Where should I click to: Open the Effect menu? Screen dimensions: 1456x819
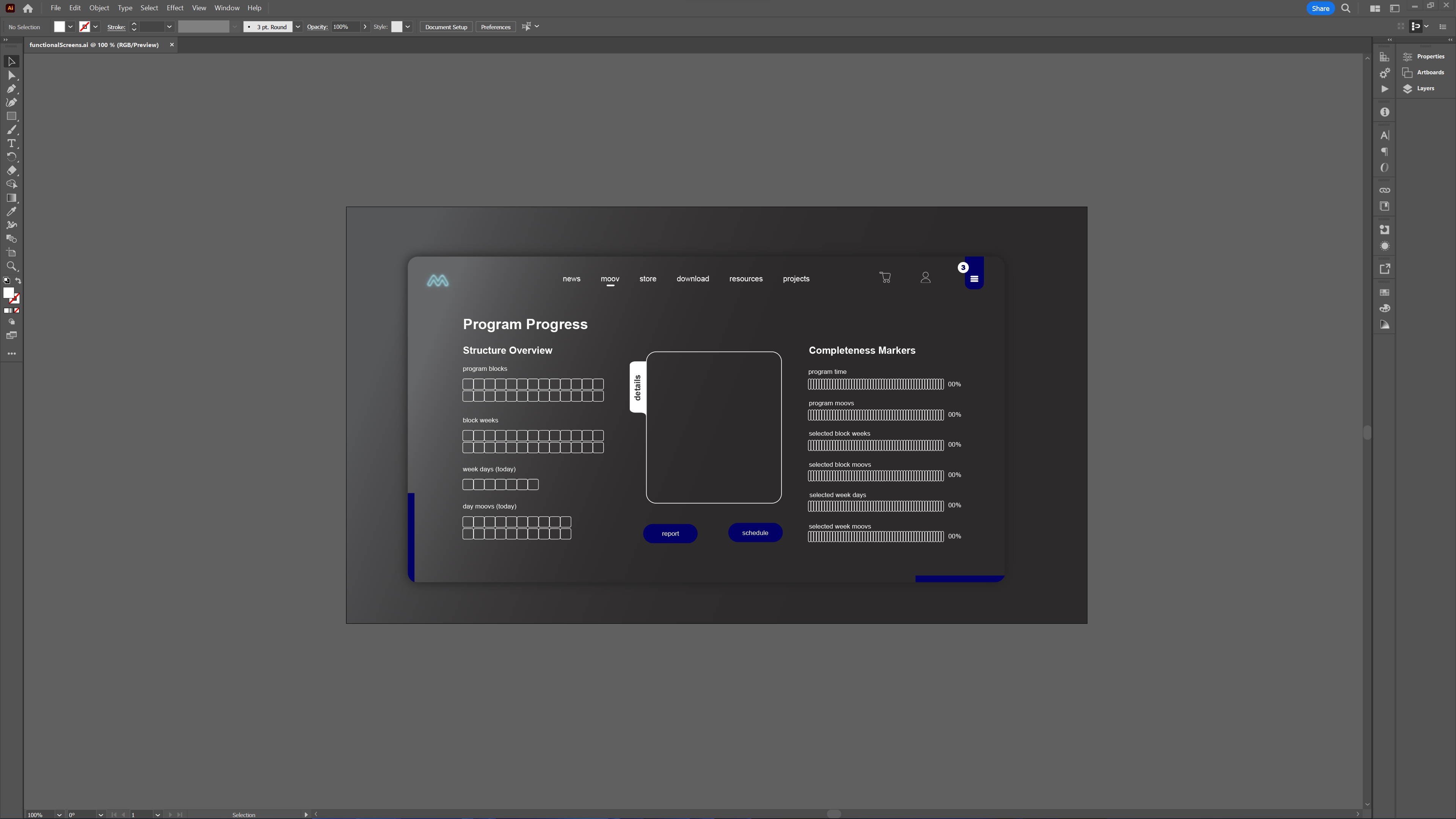[x=175, y=8]
